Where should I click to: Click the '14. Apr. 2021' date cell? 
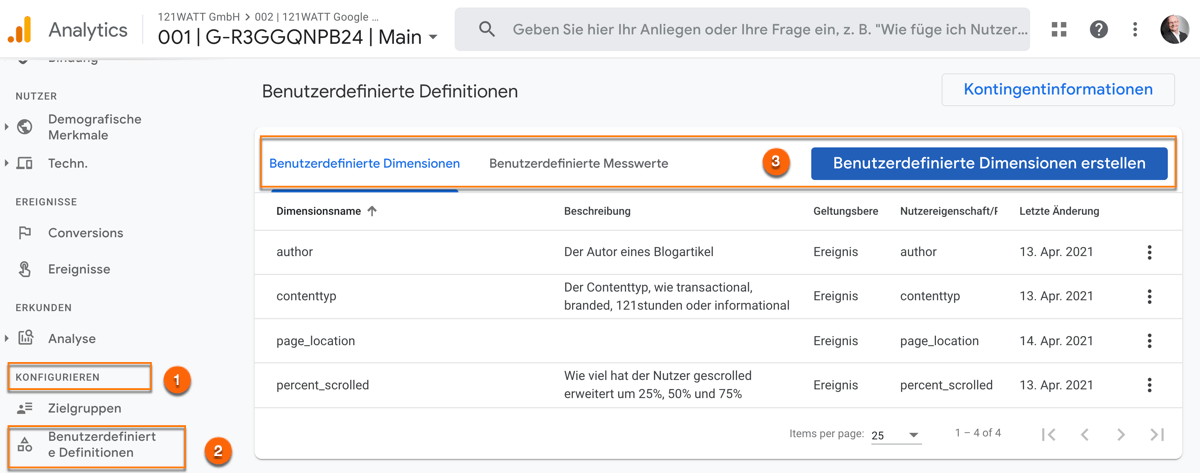click(1056, 341)
